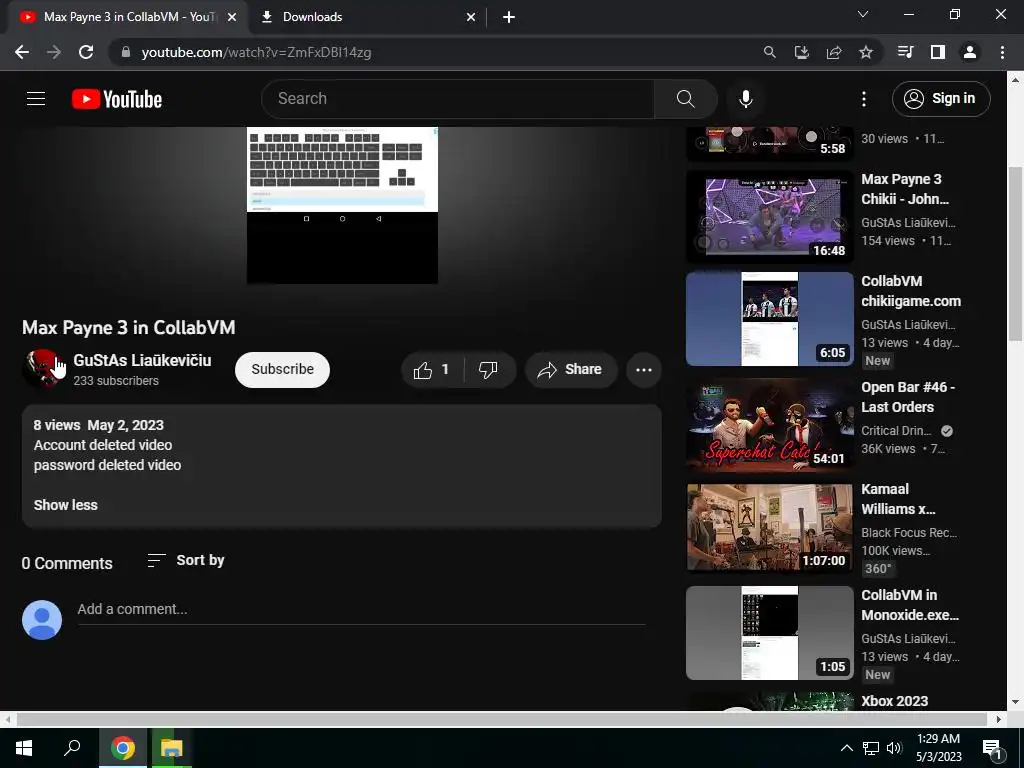The width and height of the screenshot is (1024, 768).
Task: Open YouTube settings three-dot menu
Action: (x=864, y=99)
